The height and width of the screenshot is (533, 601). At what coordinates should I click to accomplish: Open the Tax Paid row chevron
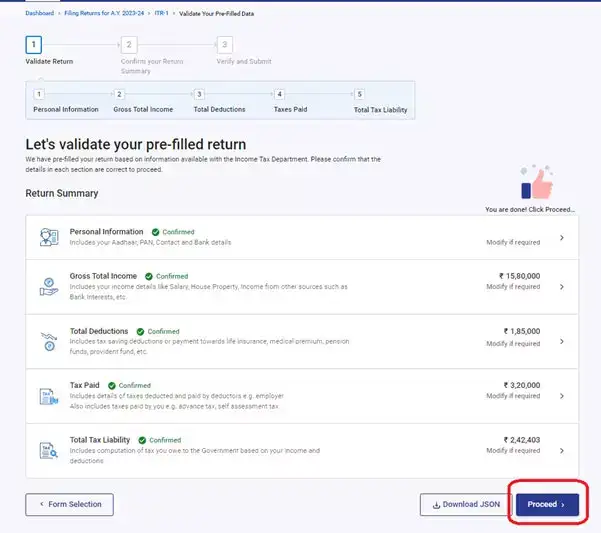(x=562, y=396)
